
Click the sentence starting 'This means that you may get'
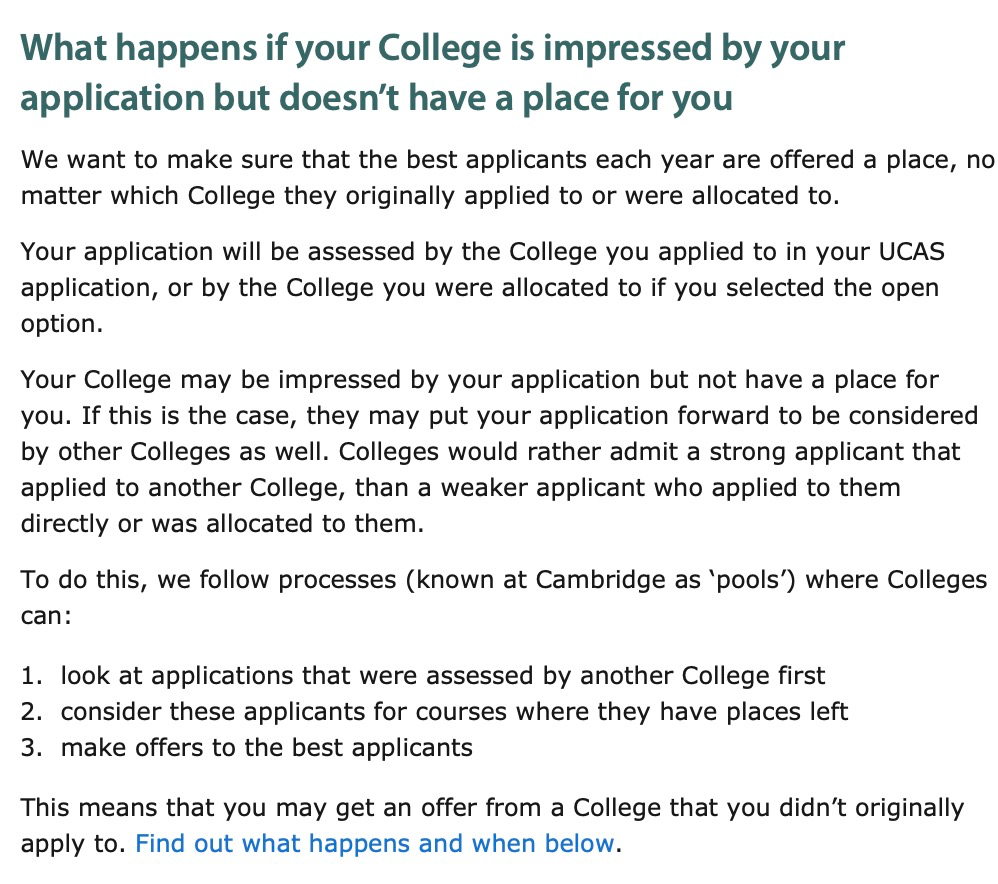pyautogui.click(x=492, y=825)
